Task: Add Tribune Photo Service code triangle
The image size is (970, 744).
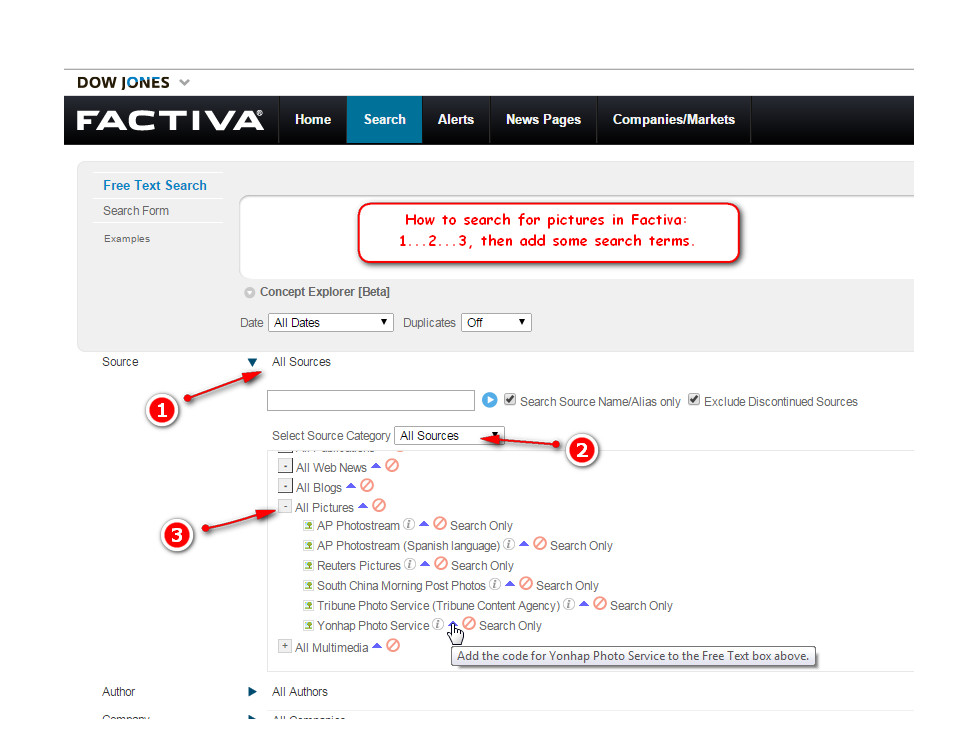Action: pyautogui.click(x=584, y=604)
